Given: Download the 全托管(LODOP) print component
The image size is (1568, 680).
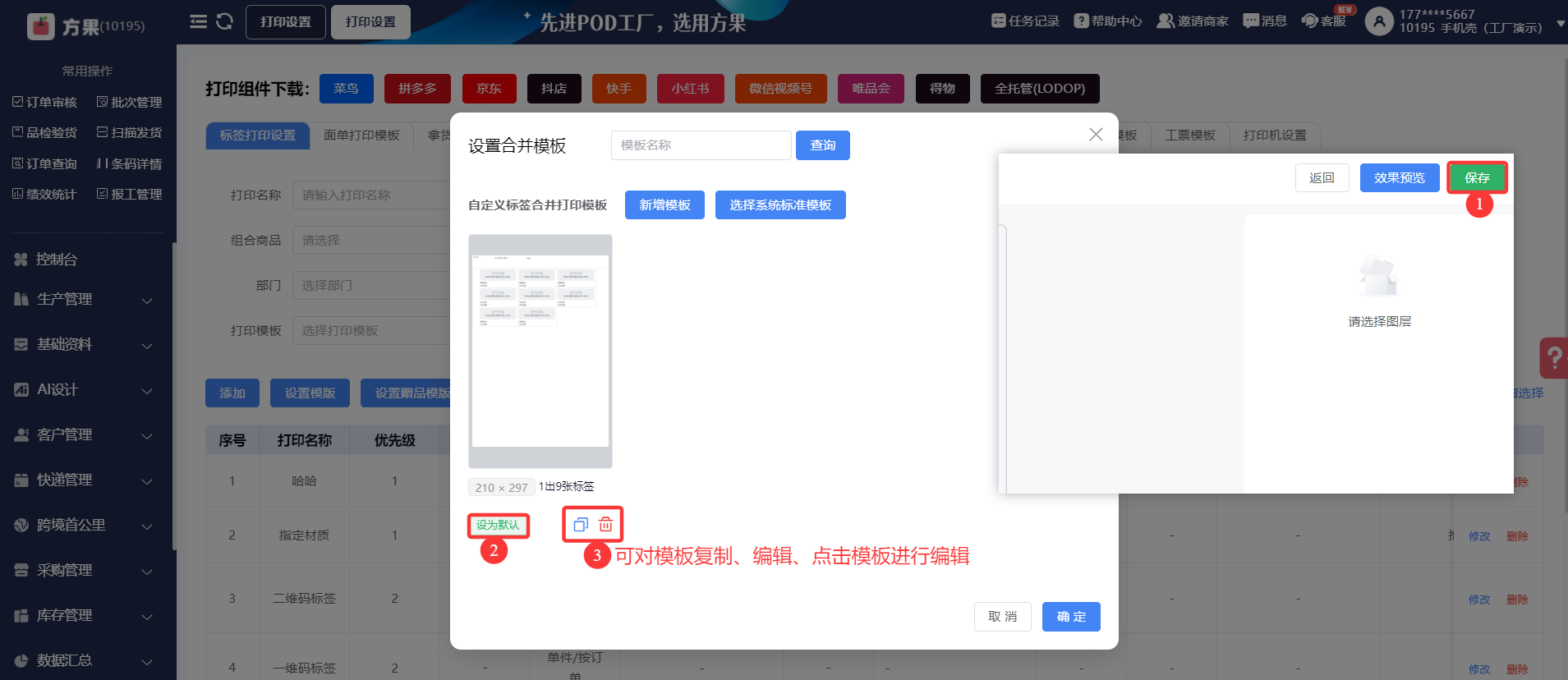Looking at the screenshot, I should tap(1040, 89).
